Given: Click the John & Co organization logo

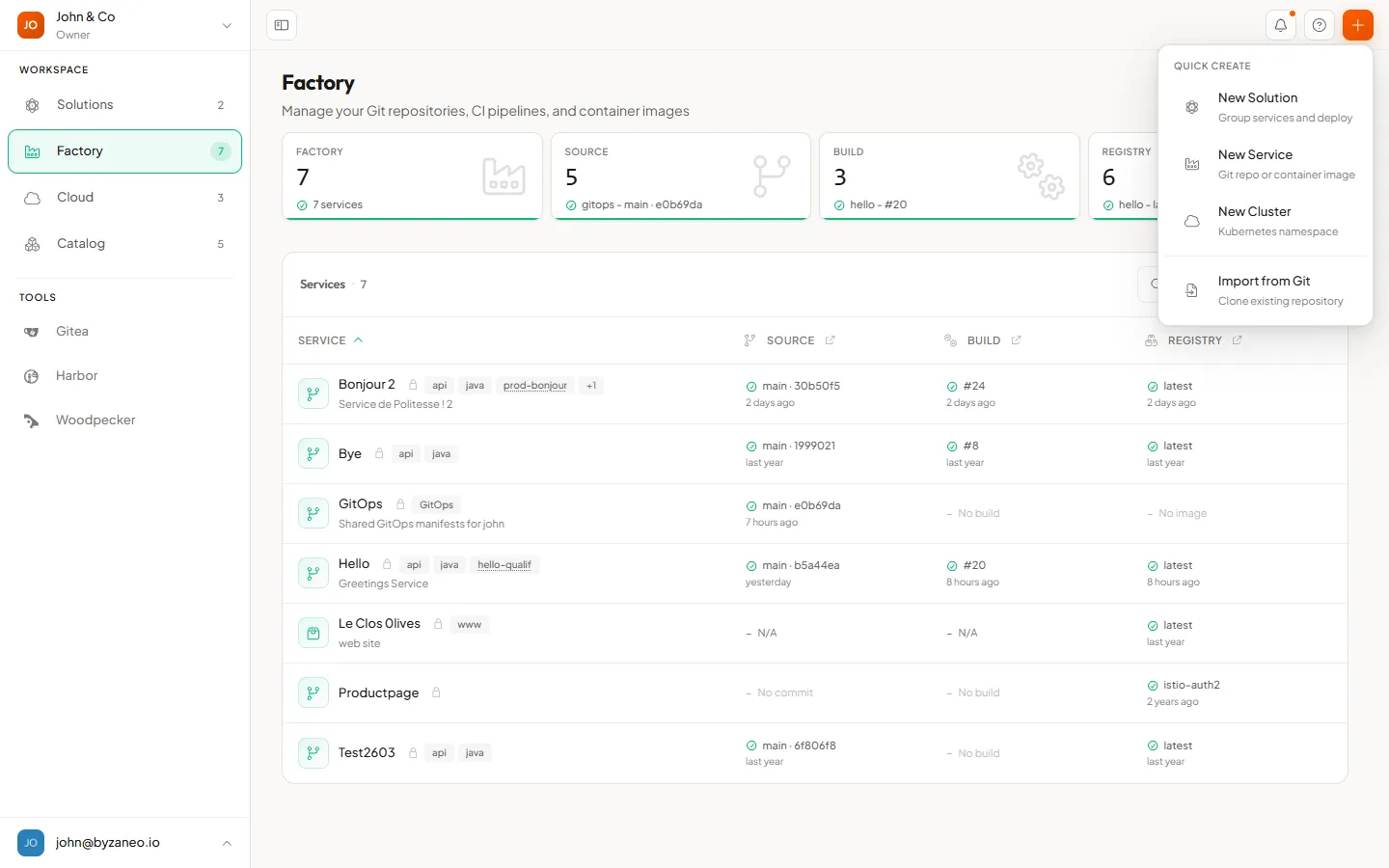Looking at the screenshot, I should click(31, 25).
